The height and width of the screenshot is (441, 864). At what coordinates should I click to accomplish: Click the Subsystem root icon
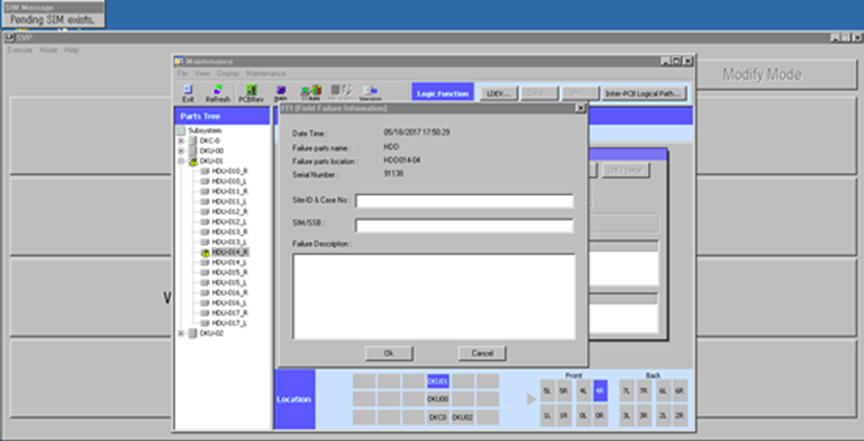tap(181, 130)
